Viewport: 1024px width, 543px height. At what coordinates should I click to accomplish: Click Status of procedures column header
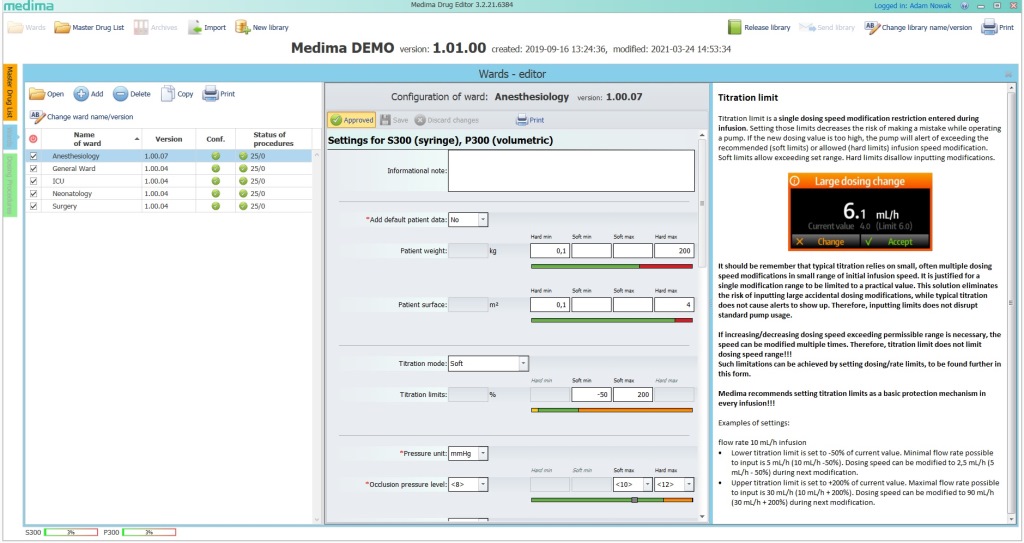click(x=273, y=139)
